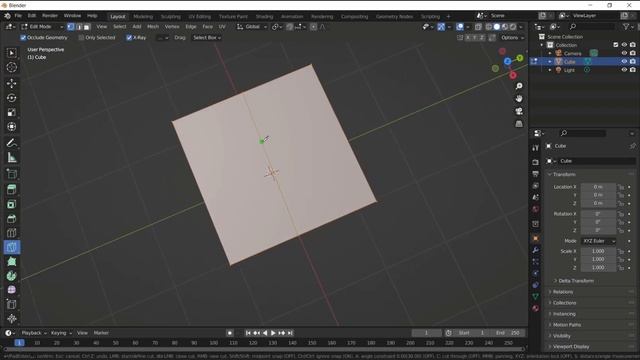Select the Poly Build tool
The image size is (640, 360).
coord(11,262)
